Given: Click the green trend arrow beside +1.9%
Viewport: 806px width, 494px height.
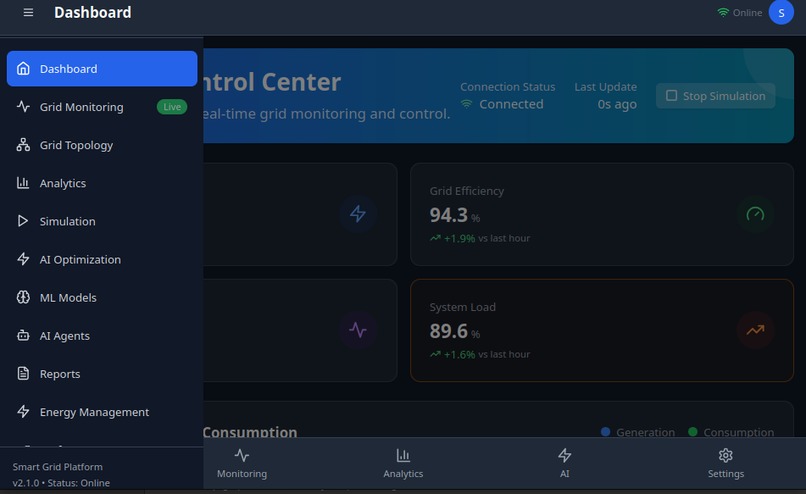Looking at the screenshot, I should pyautogui.click(x=435, y=238).
